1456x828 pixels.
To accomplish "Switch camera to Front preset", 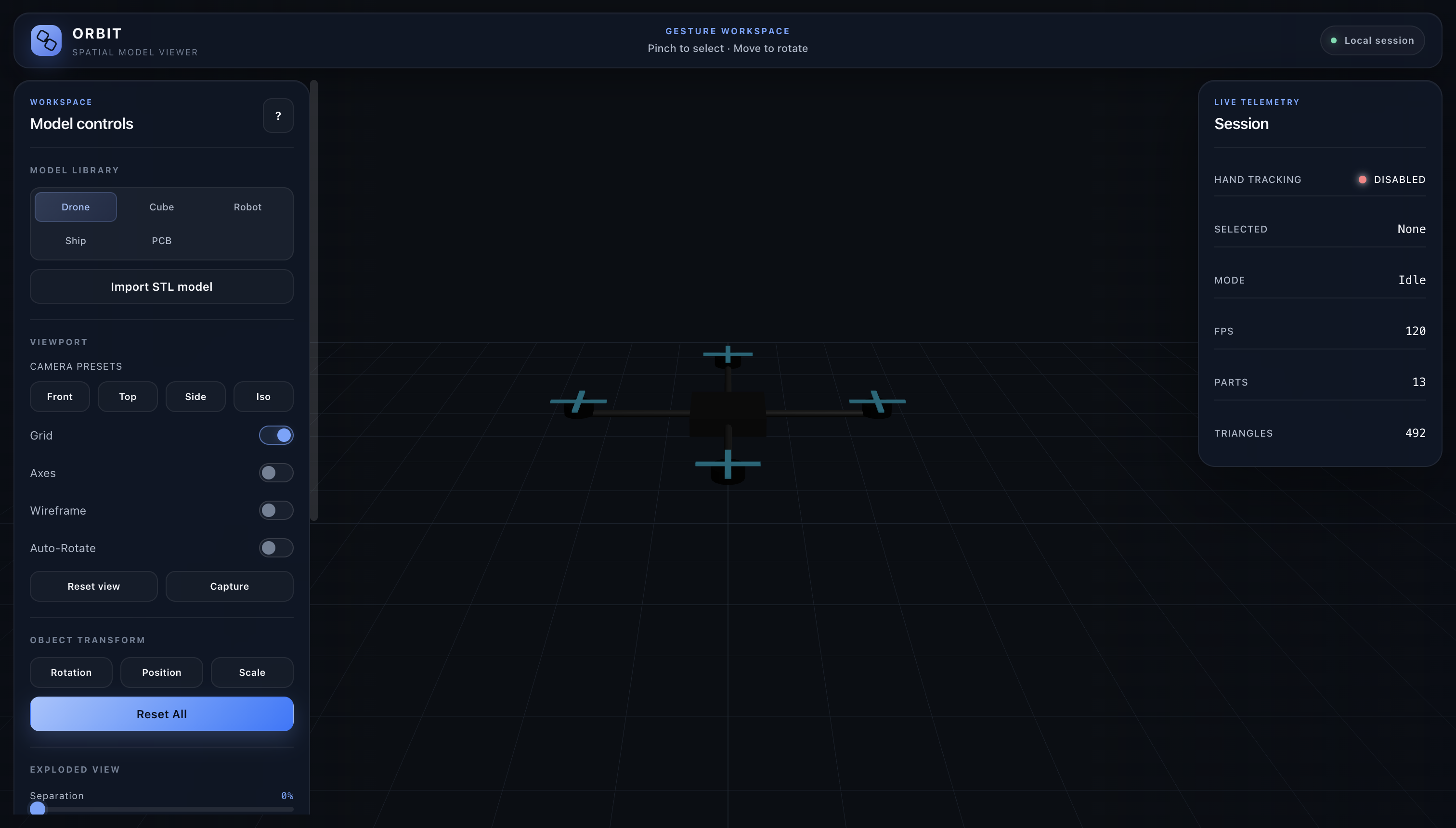I will pyautogui.click(x=60, y=396).
